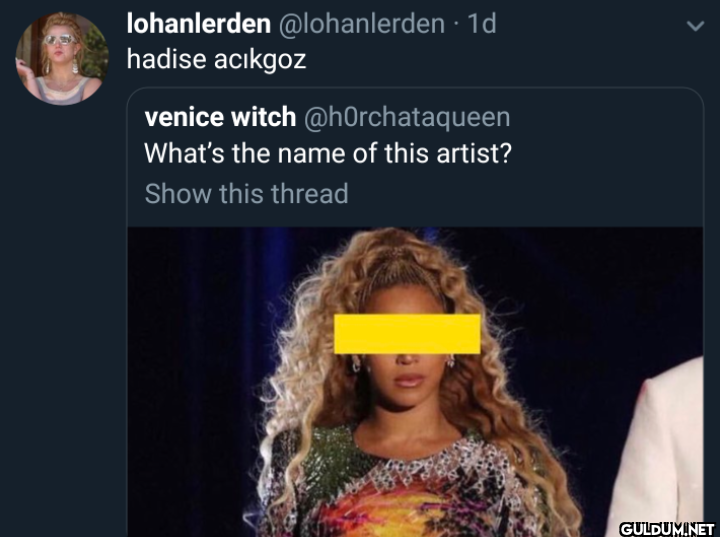Open lohanlerden's round profile avatar
This screenshot has height=537, width=720.
(x=62, y=59)
